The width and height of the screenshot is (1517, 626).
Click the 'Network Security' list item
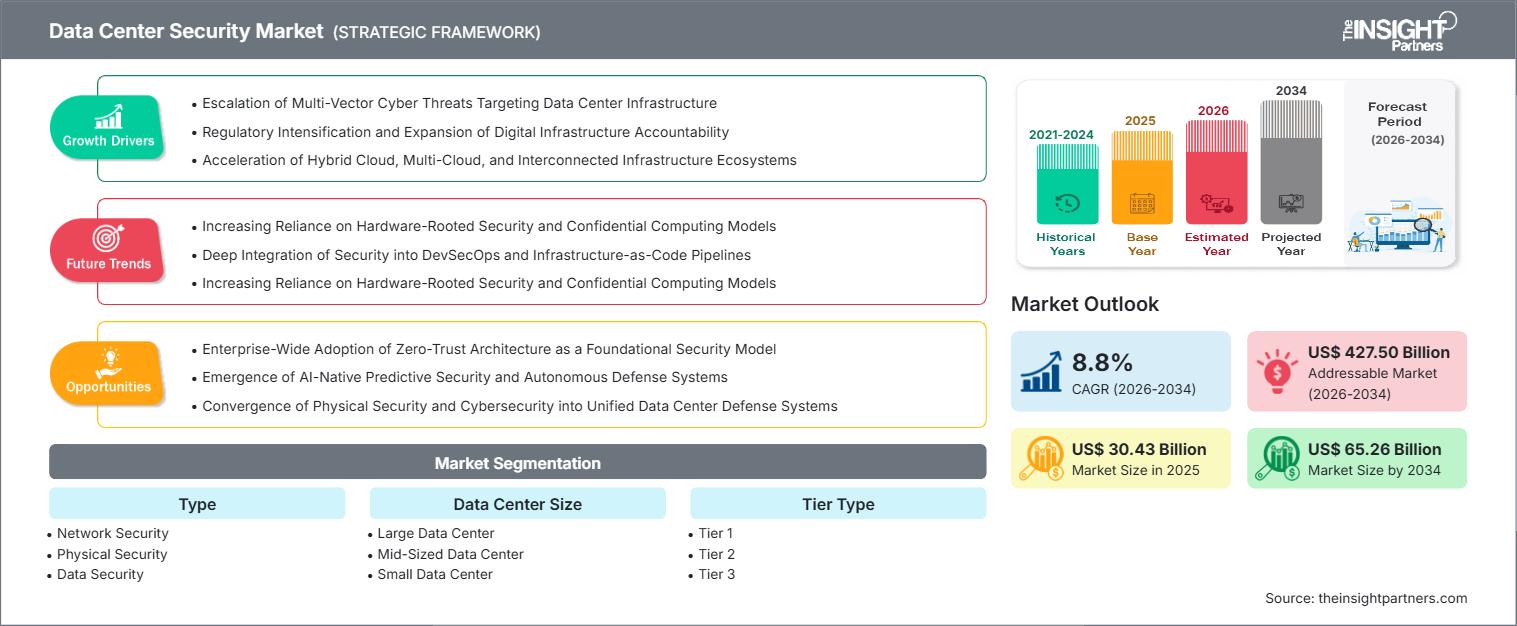[112, 533]
